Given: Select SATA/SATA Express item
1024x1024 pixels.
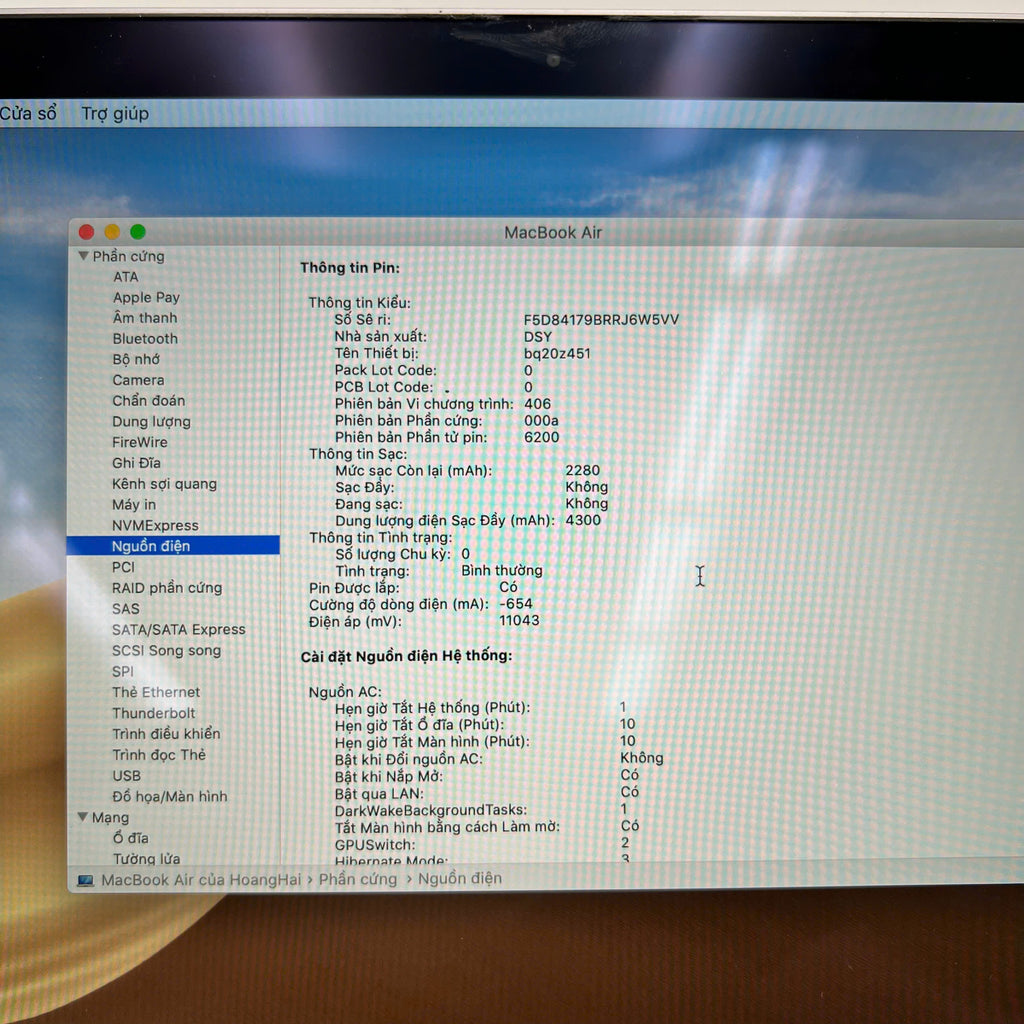Looking at the screenshot, I should (178, 630).
